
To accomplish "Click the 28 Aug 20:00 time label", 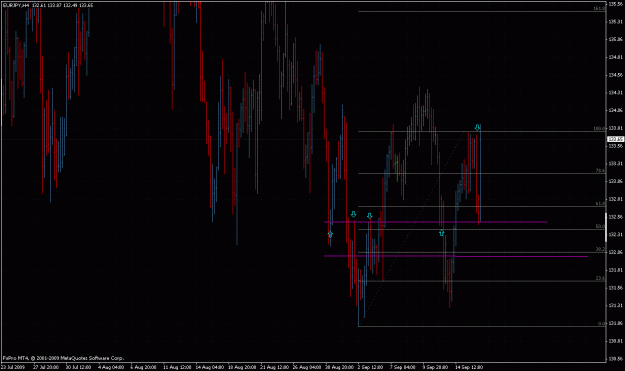I will pyautogui.click(x=340, y=367).
